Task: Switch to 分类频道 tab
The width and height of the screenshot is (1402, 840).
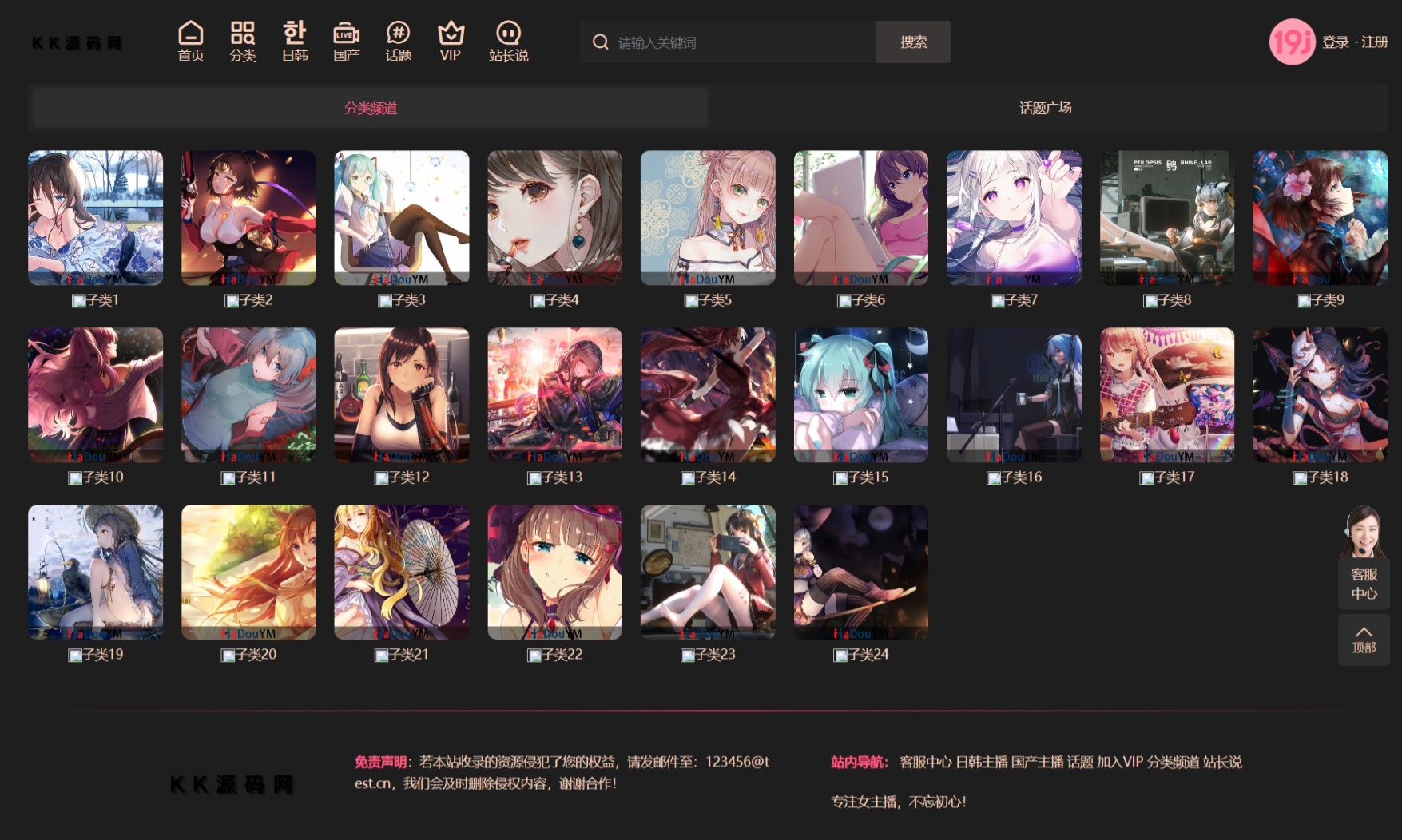Action: tap(371, 108)
